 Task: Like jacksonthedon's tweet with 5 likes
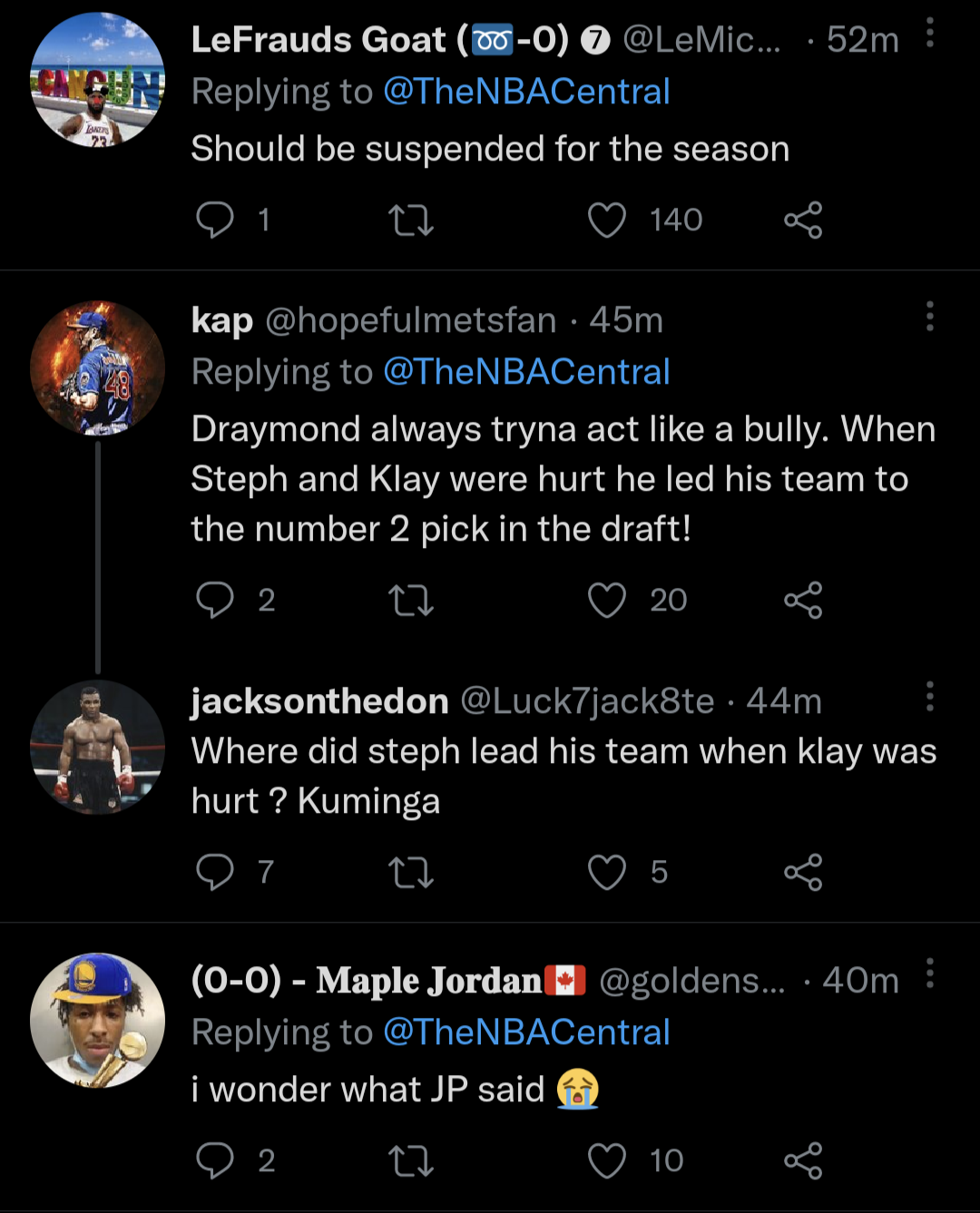[607, 872]
